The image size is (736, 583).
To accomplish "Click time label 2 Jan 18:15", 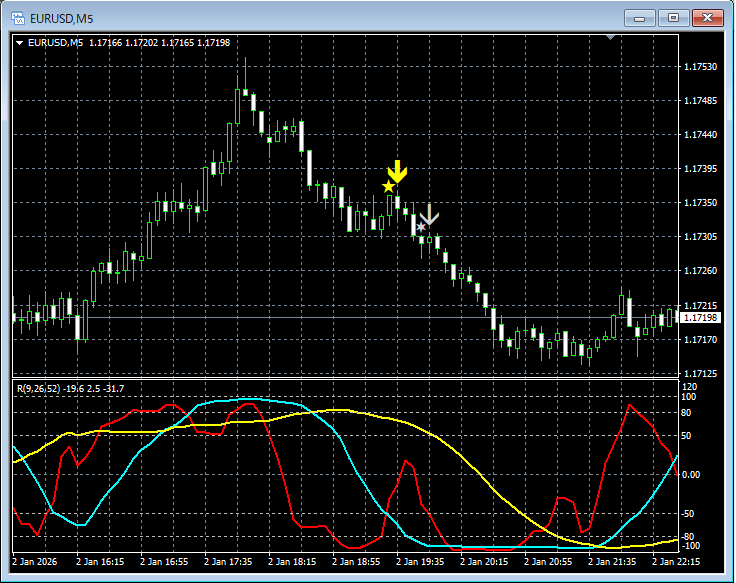I will [x=292, y=561].
